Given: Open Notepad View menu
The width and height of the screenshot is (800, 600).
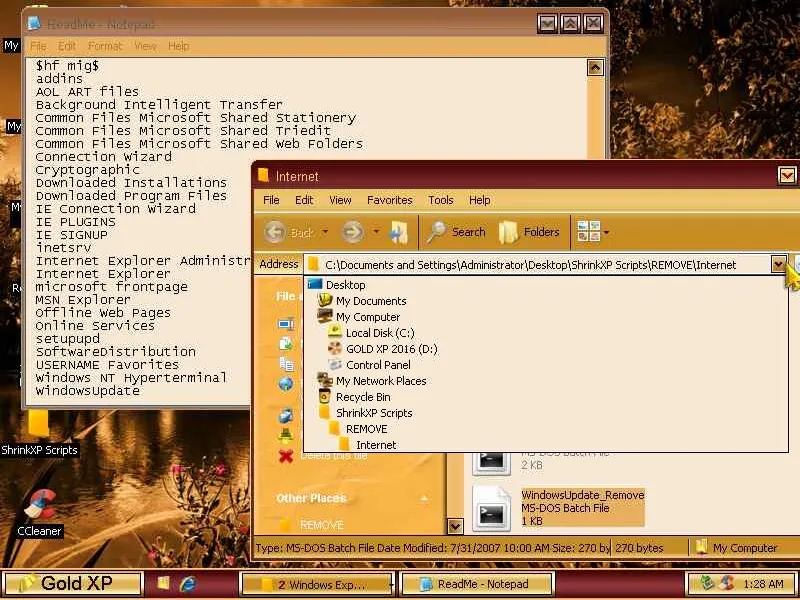Looking at the screenshot, I should 145,46.
